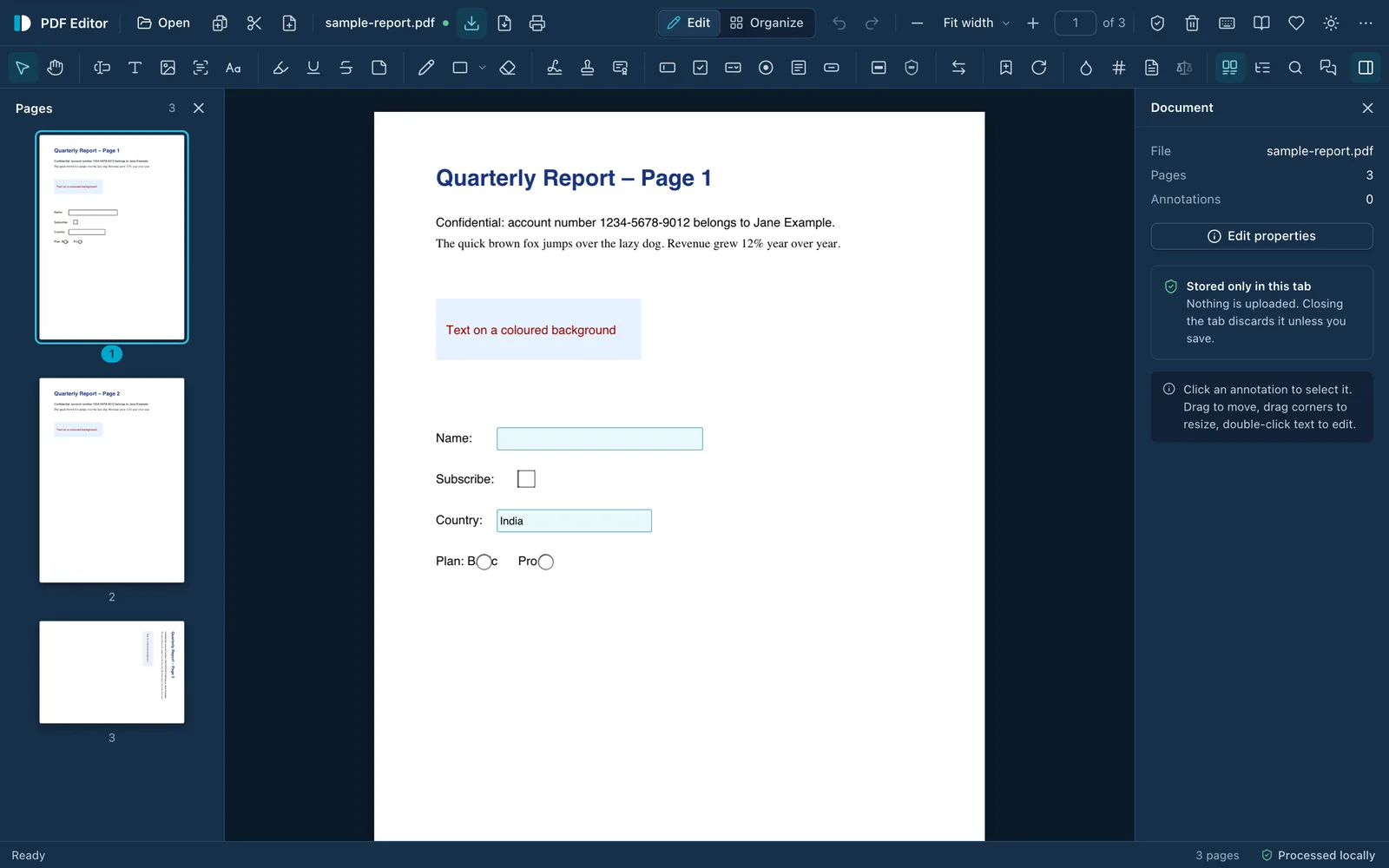Close the Pages panel
This screenshot has height=868, width=1389.
pyautogui.click(x=199, y=108)
